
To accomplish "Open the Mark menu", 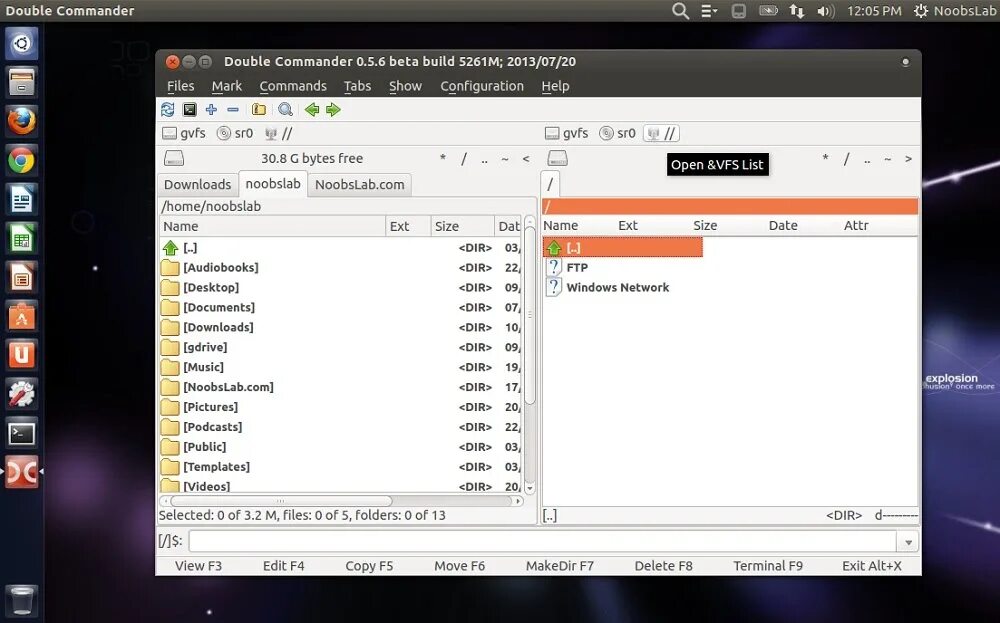I will [226, 86].
